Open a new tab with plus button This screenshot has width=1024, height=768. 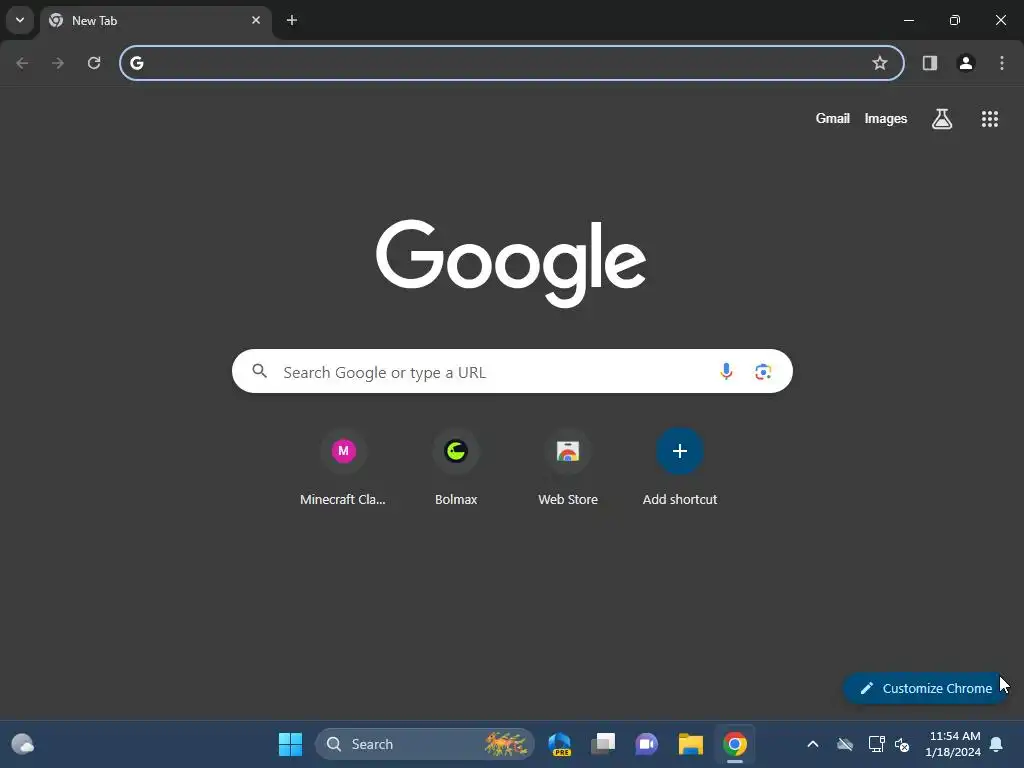point(292,20)
